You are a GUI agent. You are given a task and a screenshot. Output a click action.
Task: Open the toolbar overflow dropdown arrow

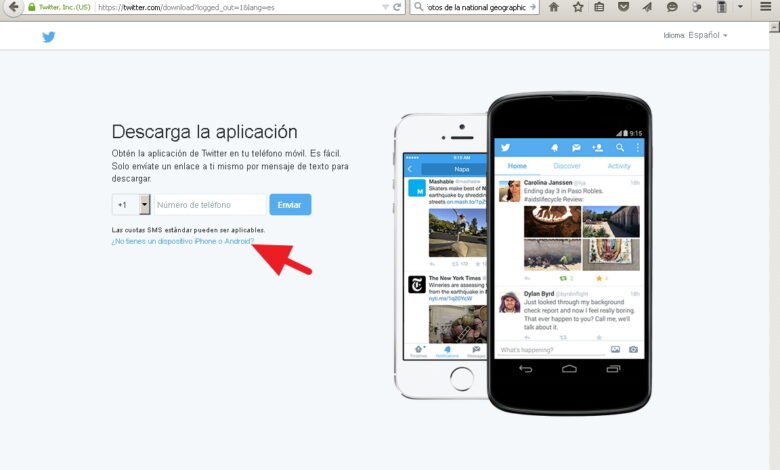(x=740, y=7)
